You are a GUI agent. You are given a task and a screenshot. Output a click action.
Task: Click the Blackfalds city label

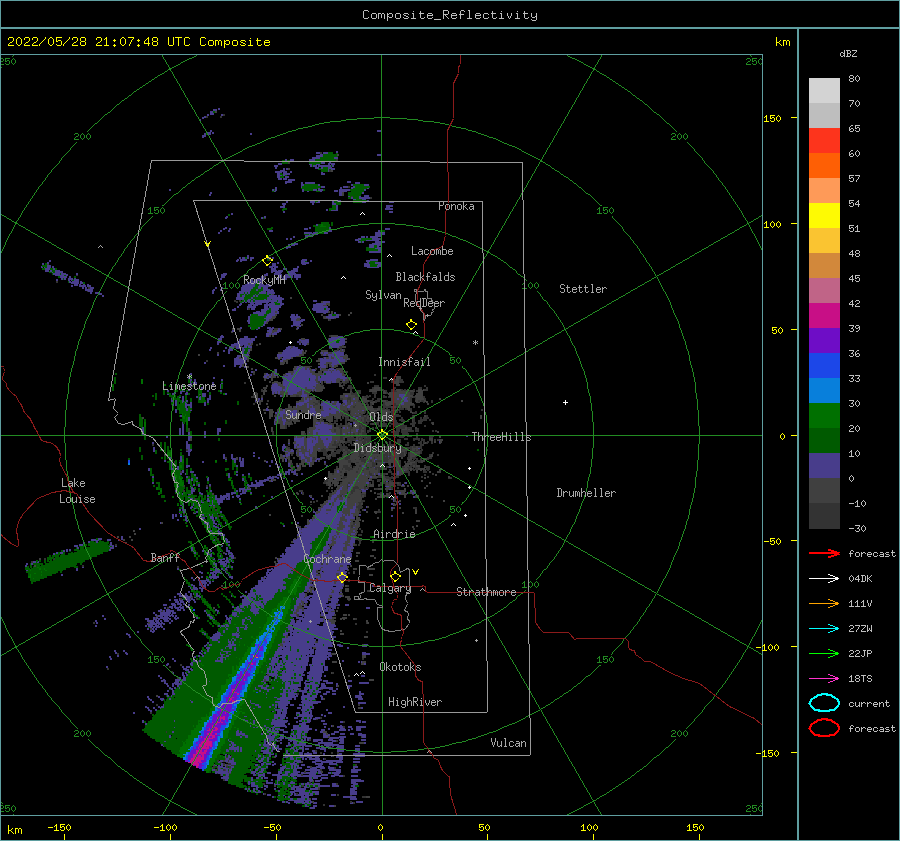click(x=425, y=277)
